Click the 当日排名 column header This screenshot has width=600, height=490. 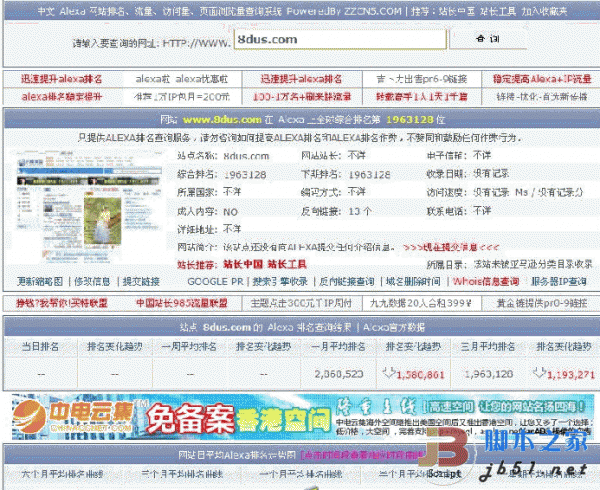[41, 347]
